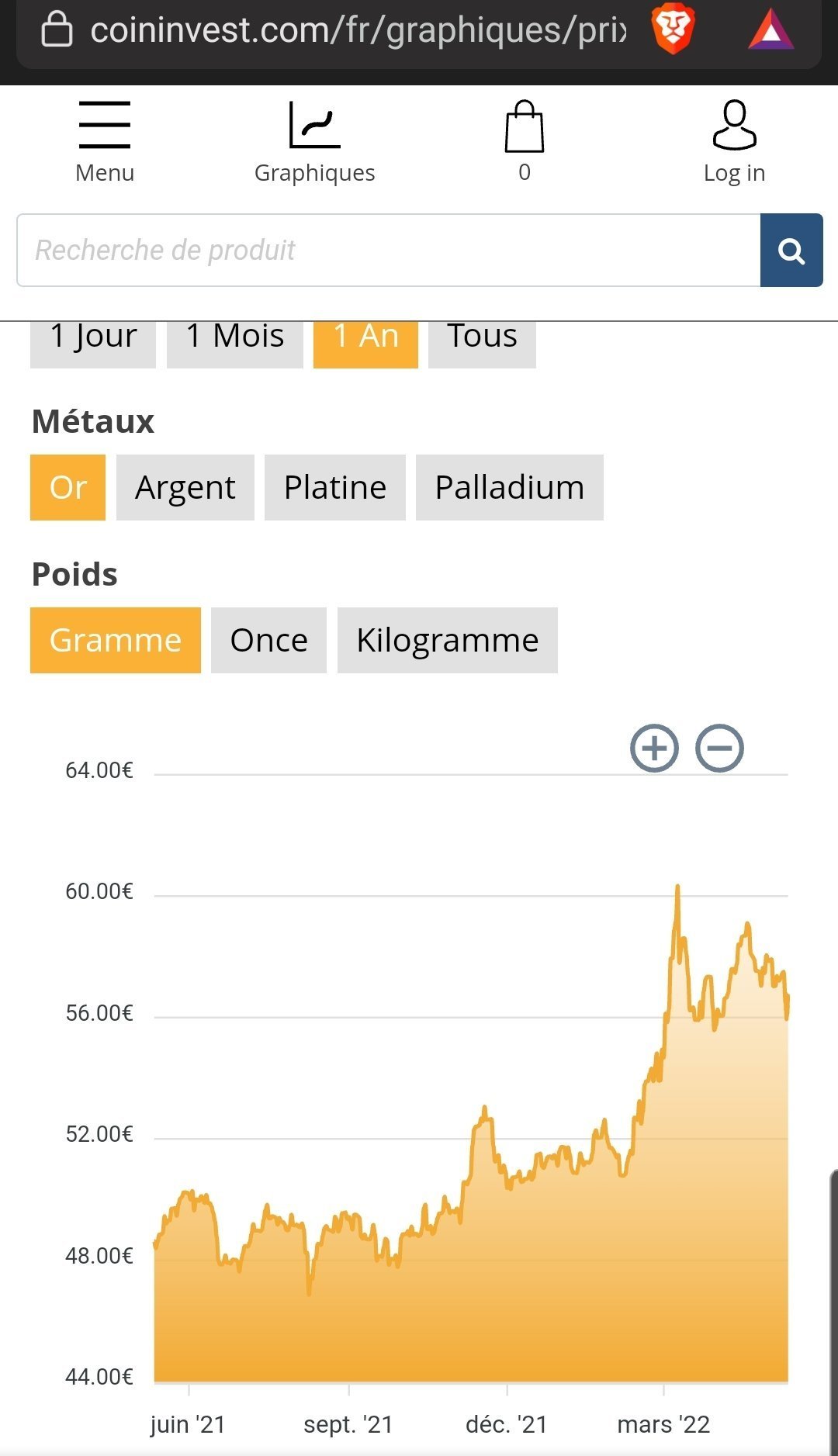Tap the Brave Rewards triangle icon

coord(770,30)
